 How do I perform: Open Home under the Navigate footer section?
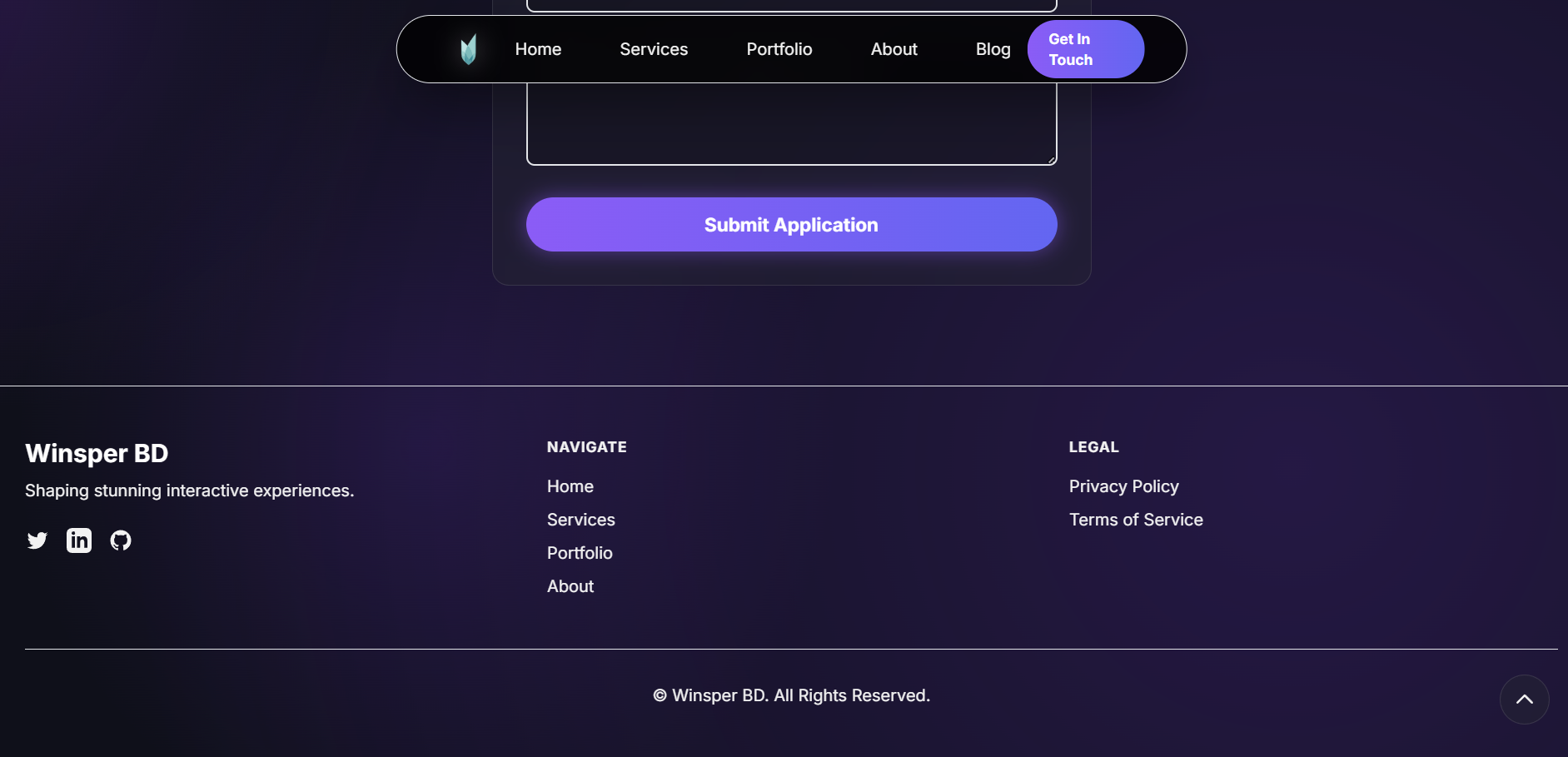point(570,486)
